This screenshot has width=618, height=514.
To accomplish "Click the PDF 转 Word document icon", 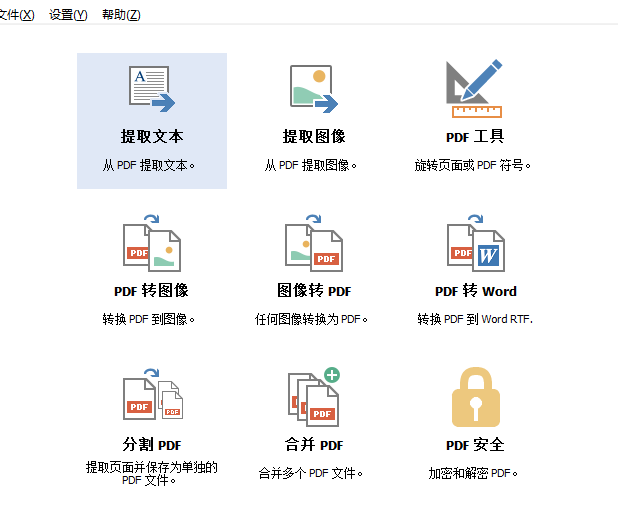I will click(x=475, y=243).
